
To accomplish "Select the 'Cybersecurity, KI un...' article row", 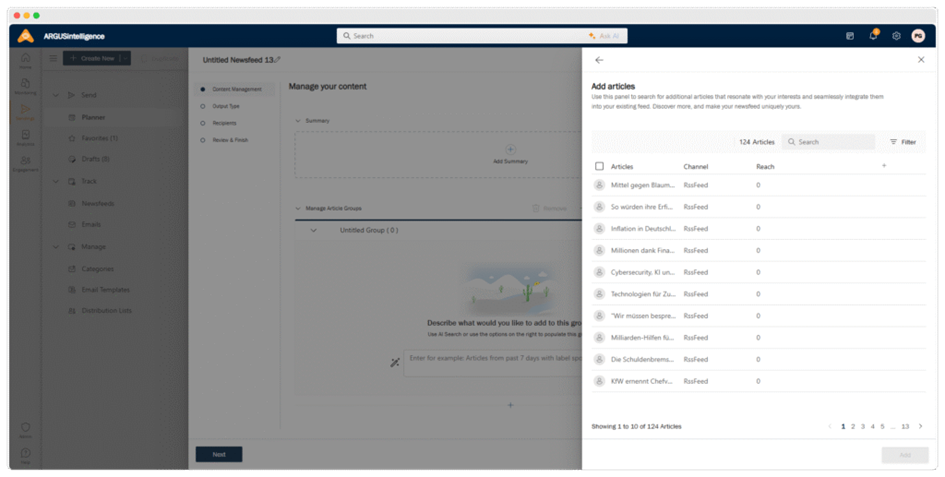I will [642, 272].
